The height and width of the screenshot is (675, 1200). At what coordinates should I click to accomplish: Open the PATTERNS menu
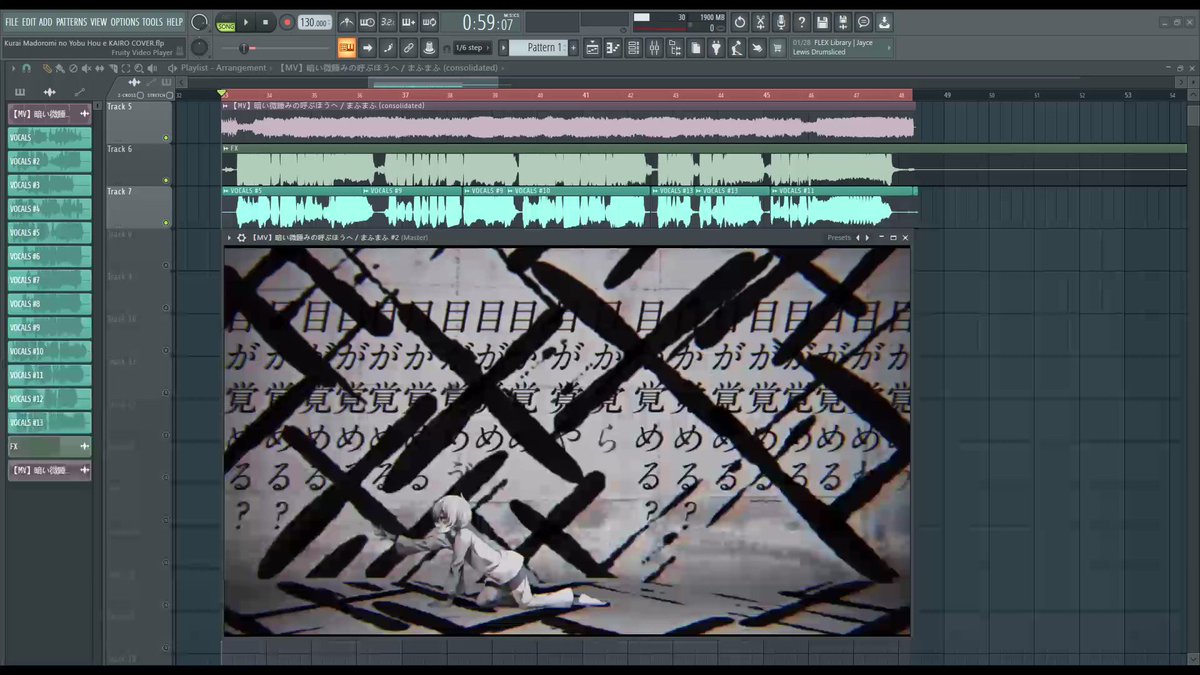[71, 21]
